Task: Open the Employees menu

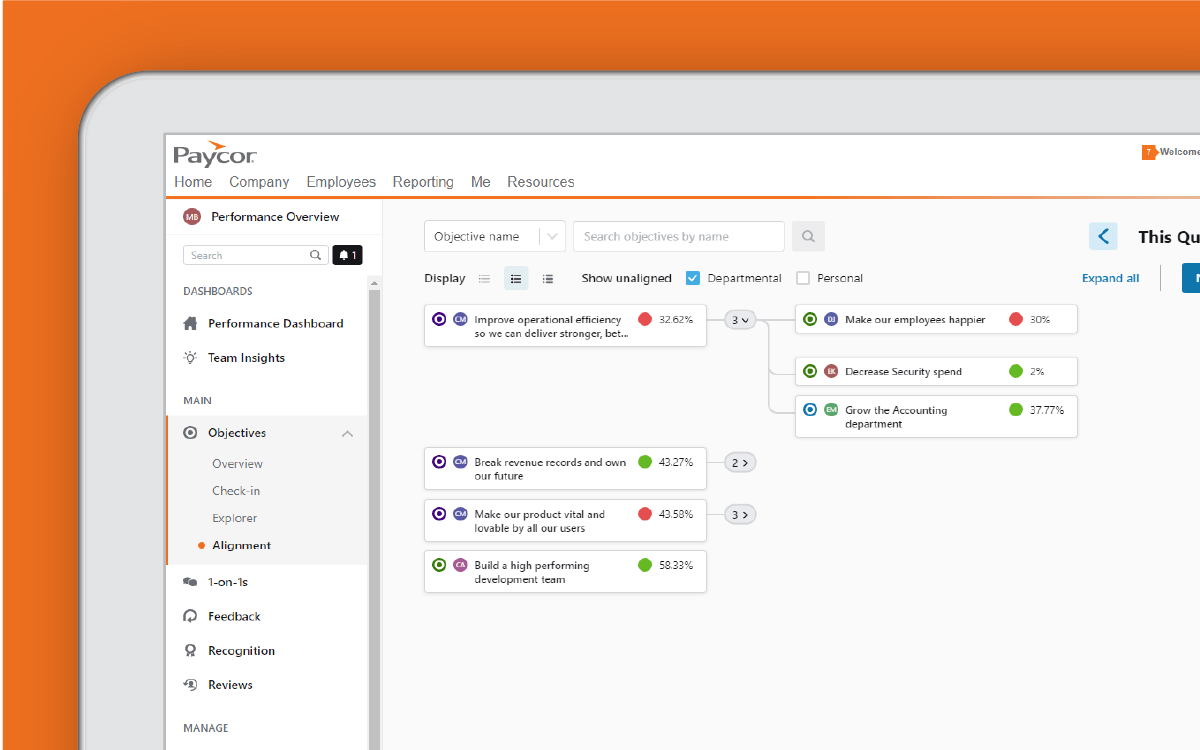Action: [x=341, y=182]
